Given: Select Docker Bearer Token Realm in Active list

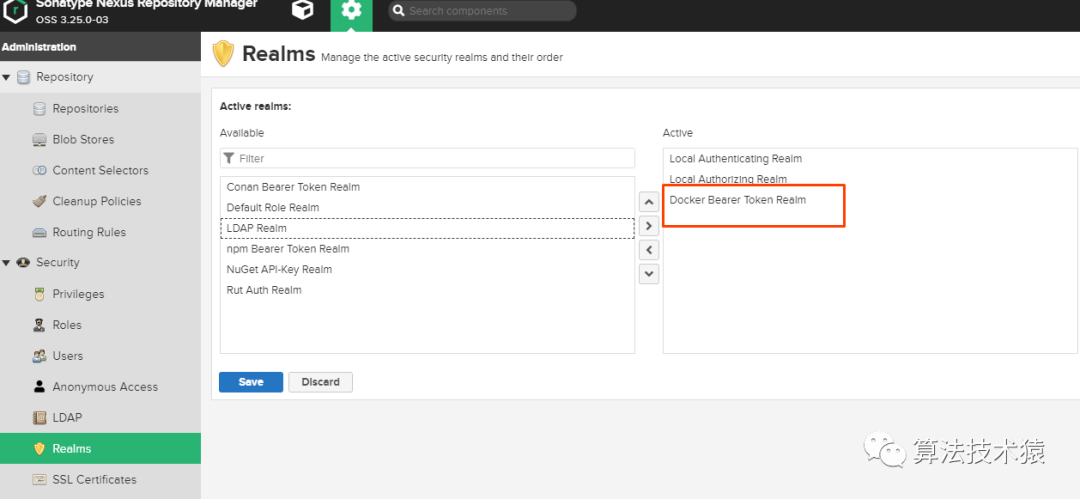Looking at the screenshot, I should (x=737, y=200).
